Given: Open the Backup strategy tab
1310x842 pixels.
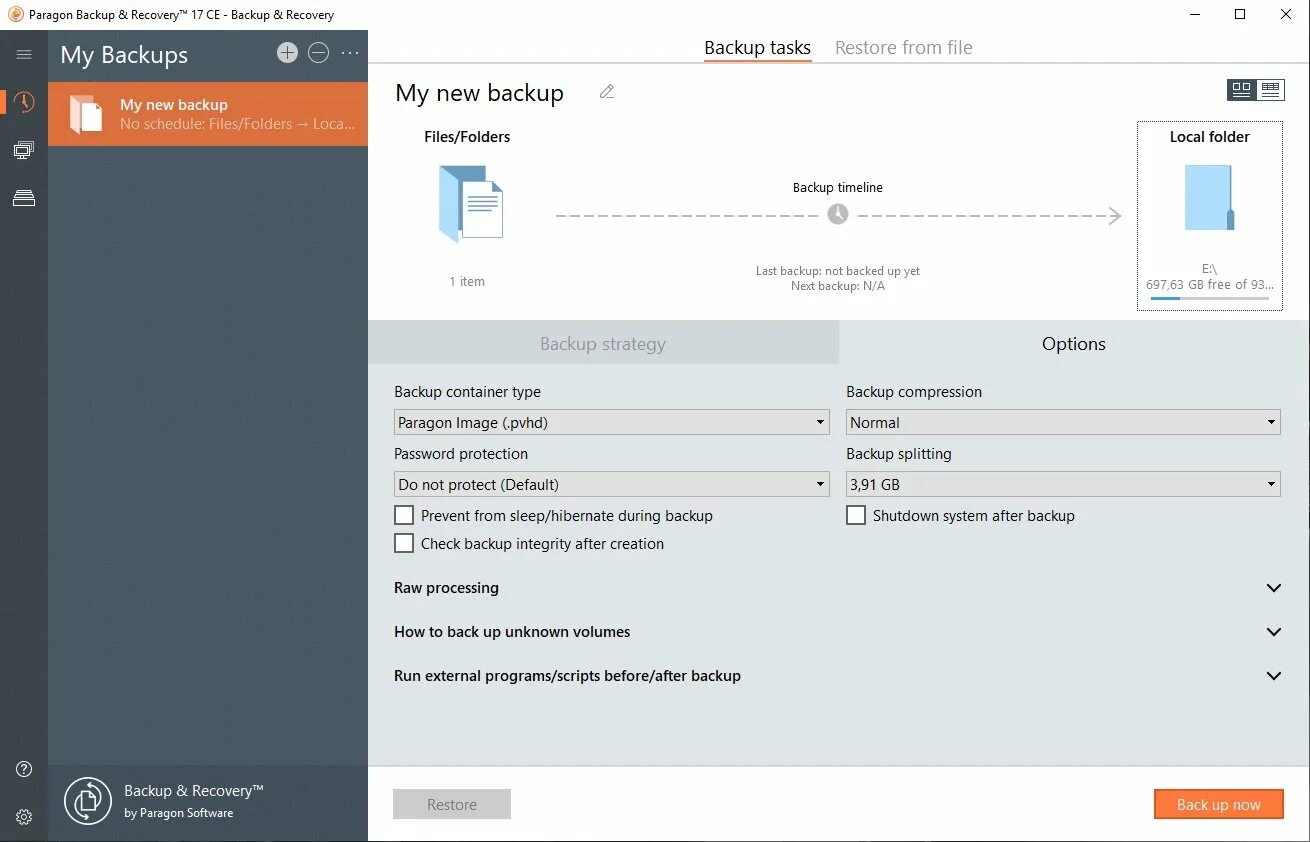Looking at the screenshot, I should 603,343.
